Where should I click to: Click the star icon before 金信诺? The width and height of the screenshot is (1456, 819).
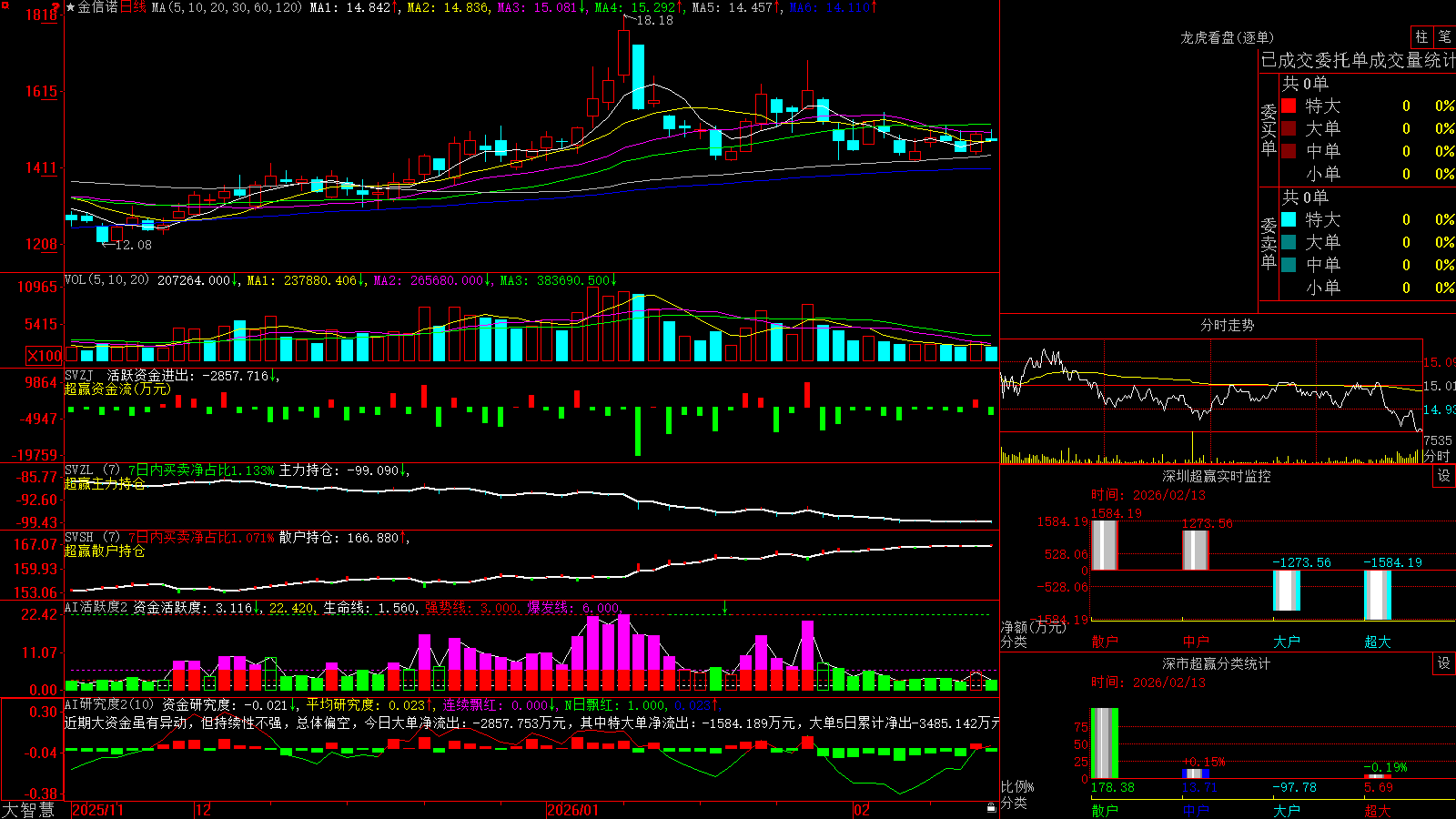[70, 7]
